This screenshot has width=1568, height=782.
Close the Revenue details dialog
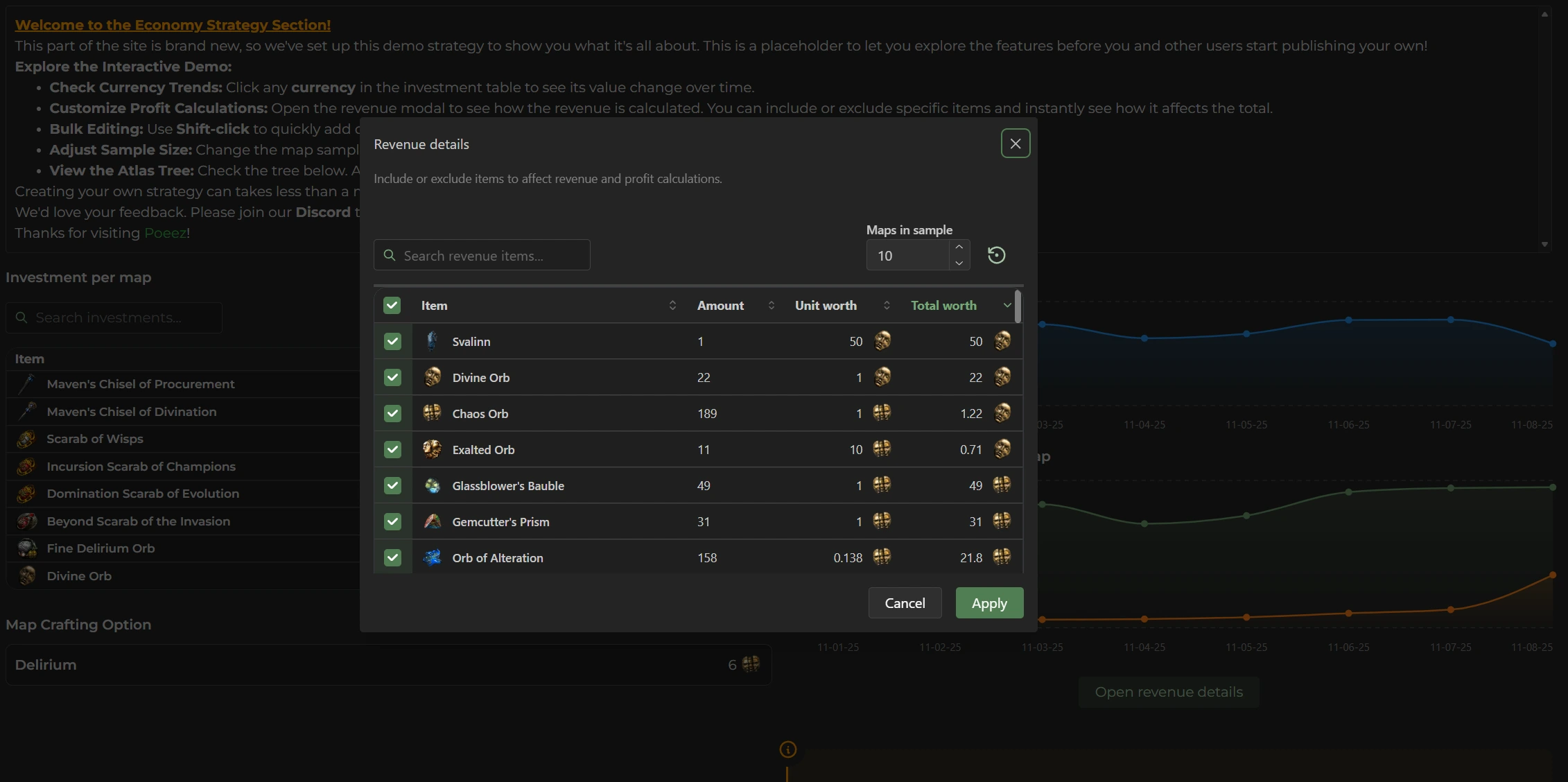pos(1015,144)
